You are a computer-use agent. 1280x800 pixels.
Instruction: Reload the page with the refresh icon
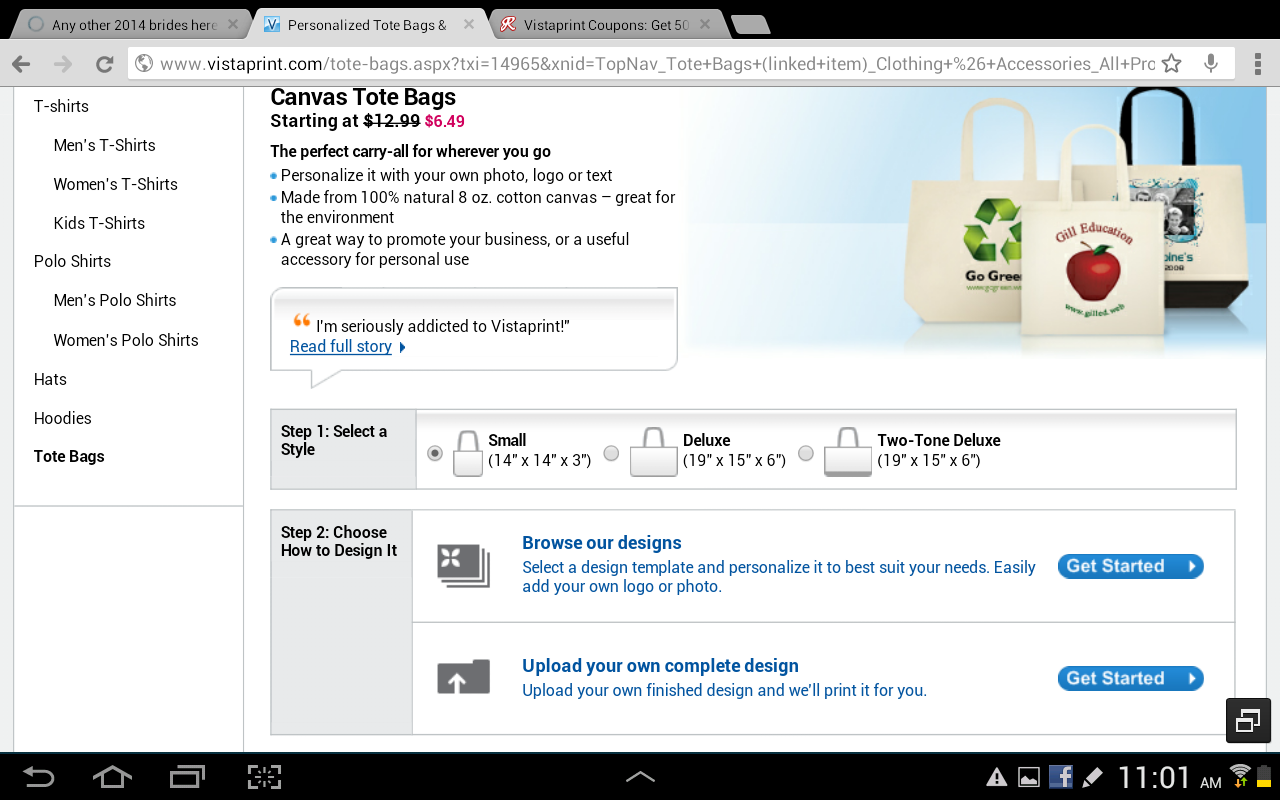pos(104,64)
